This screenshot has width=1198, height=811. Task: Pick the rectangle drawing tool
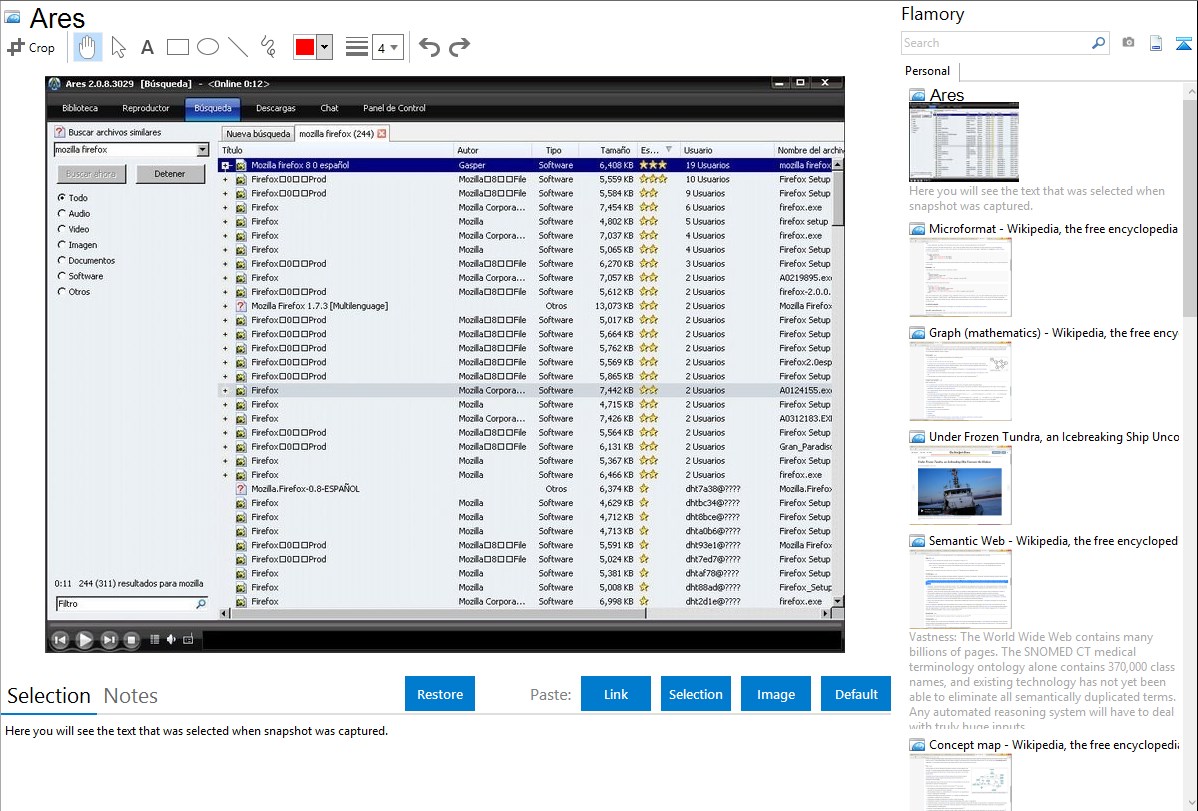tap(177, 47)
